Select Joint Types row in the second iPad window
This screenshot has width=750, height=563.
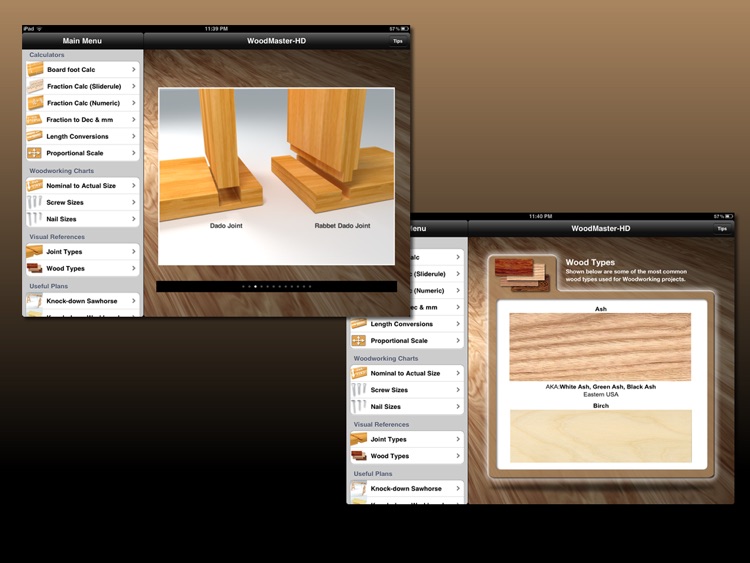tap(407, 439)
